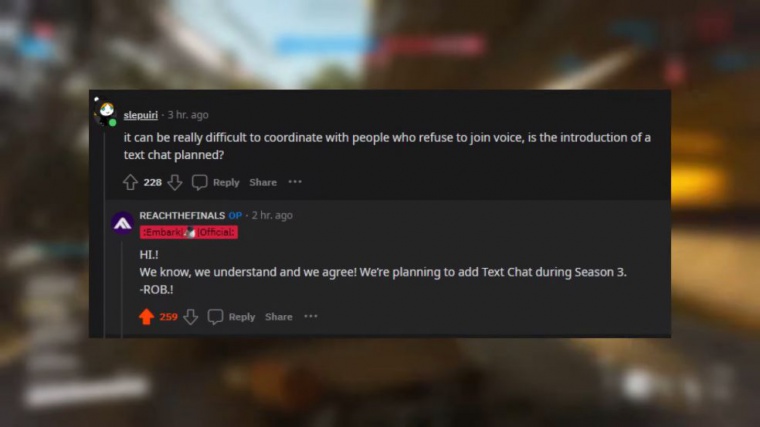Share the REACHTHEFINALS comment
This screenshot has height=427, width=760.
(279, 316)
